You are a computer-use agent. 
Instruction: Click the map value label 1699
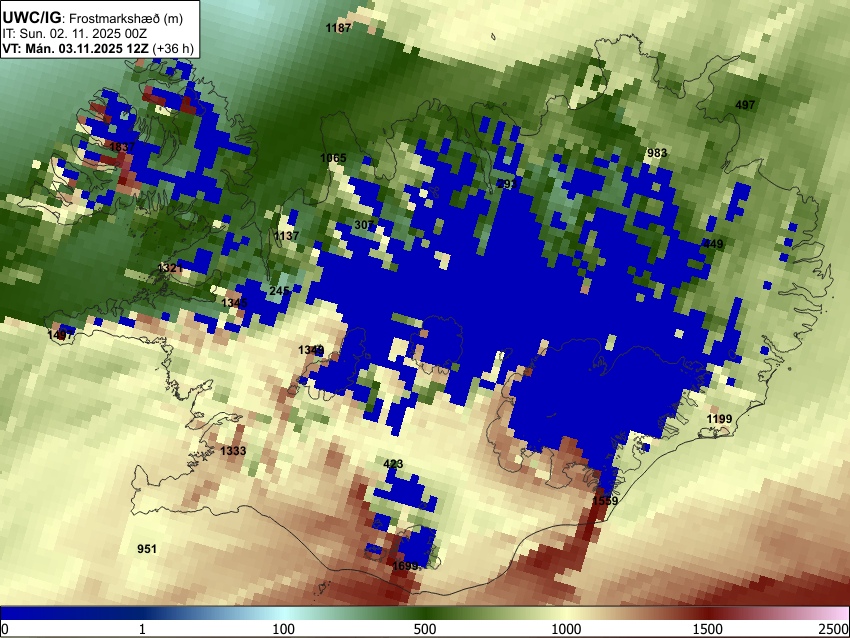pyautogui.click(x=405, y=566)
